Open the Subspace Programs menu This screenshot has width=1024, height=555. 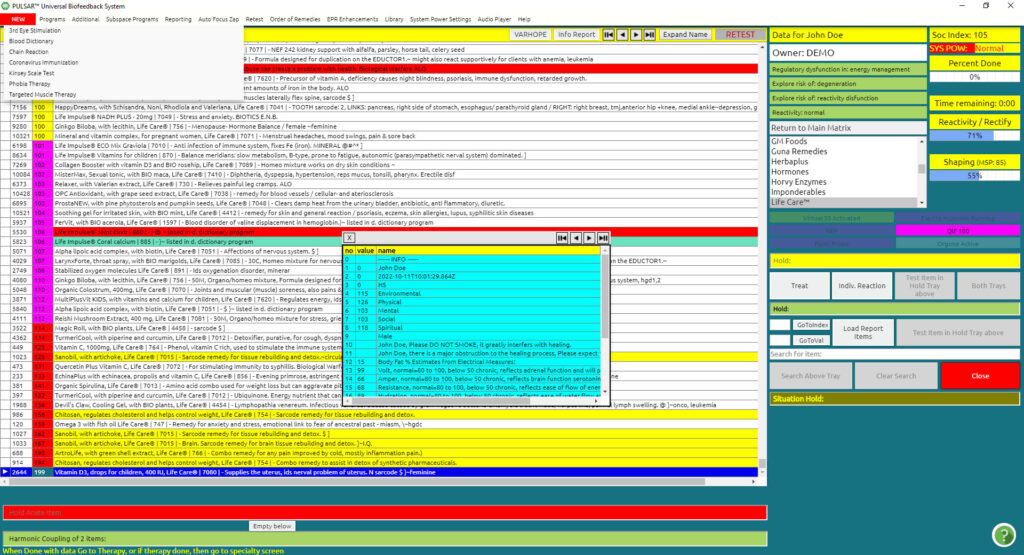tap(132, 19)
